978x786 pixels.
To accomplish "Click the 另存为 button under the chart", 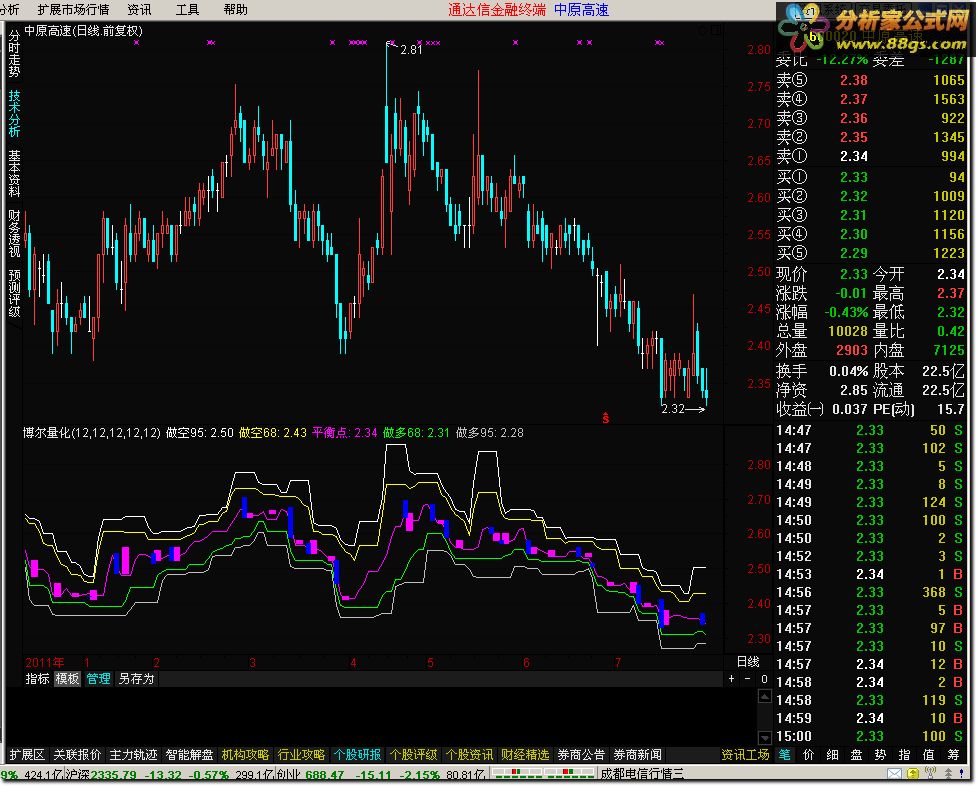I will click(x=136, y=679).
